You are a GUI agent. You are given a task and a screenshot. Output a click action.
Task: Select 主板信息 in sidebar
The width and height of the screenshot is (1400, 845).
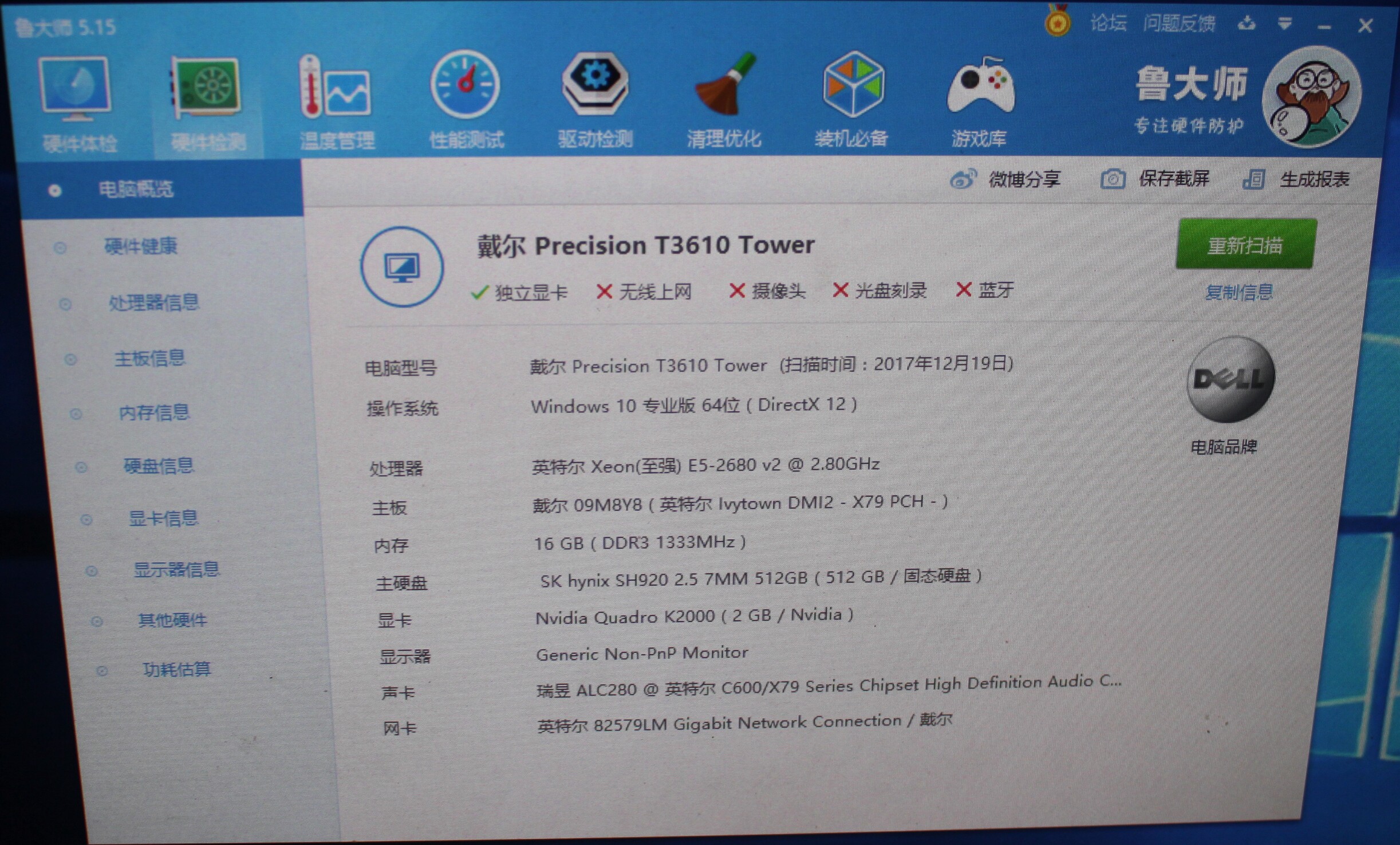coord(149,359)
